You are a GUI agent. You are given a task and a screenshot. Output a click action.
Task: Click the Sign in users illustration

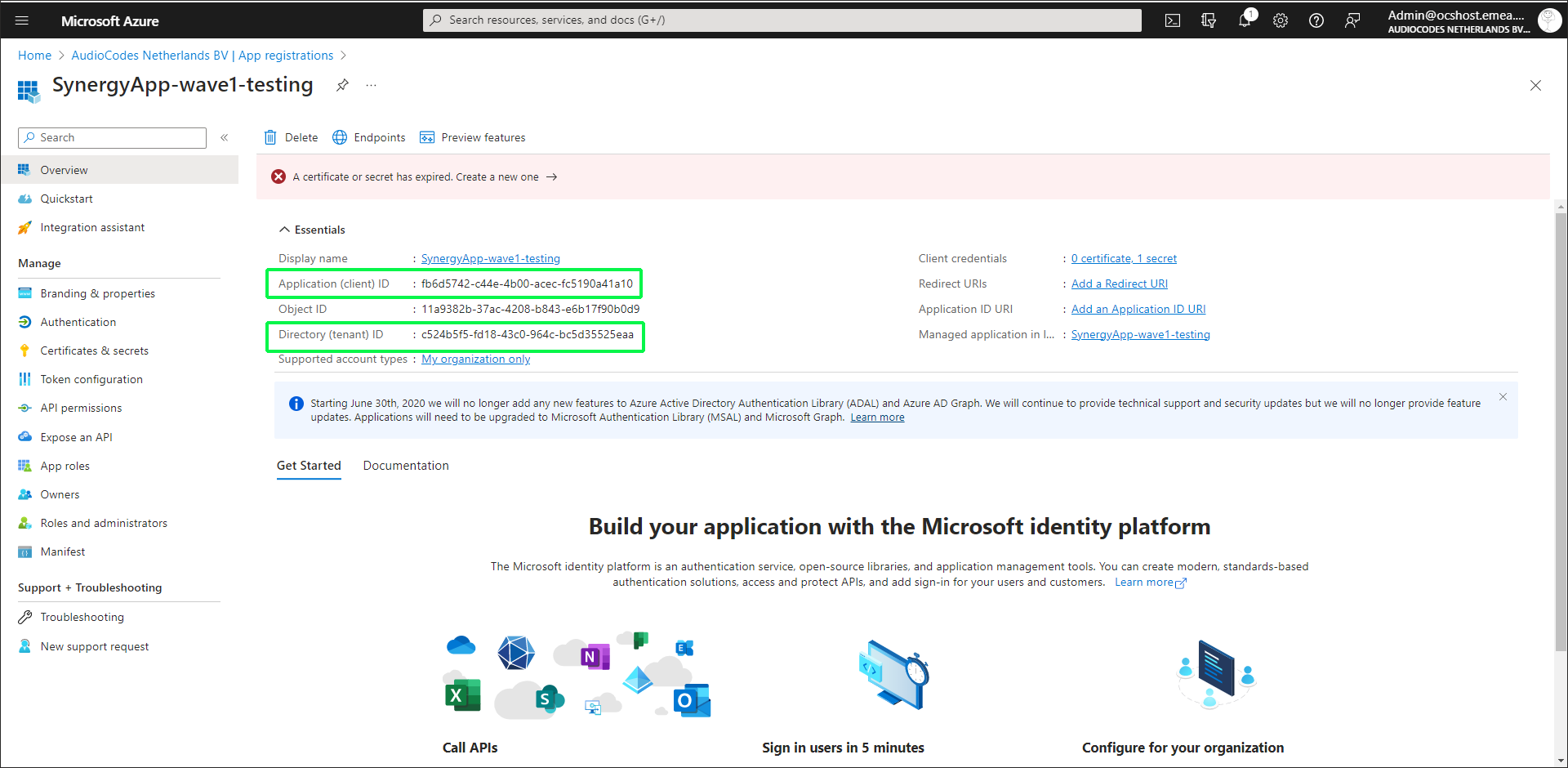pyautogui.click(x=894, y=674)
